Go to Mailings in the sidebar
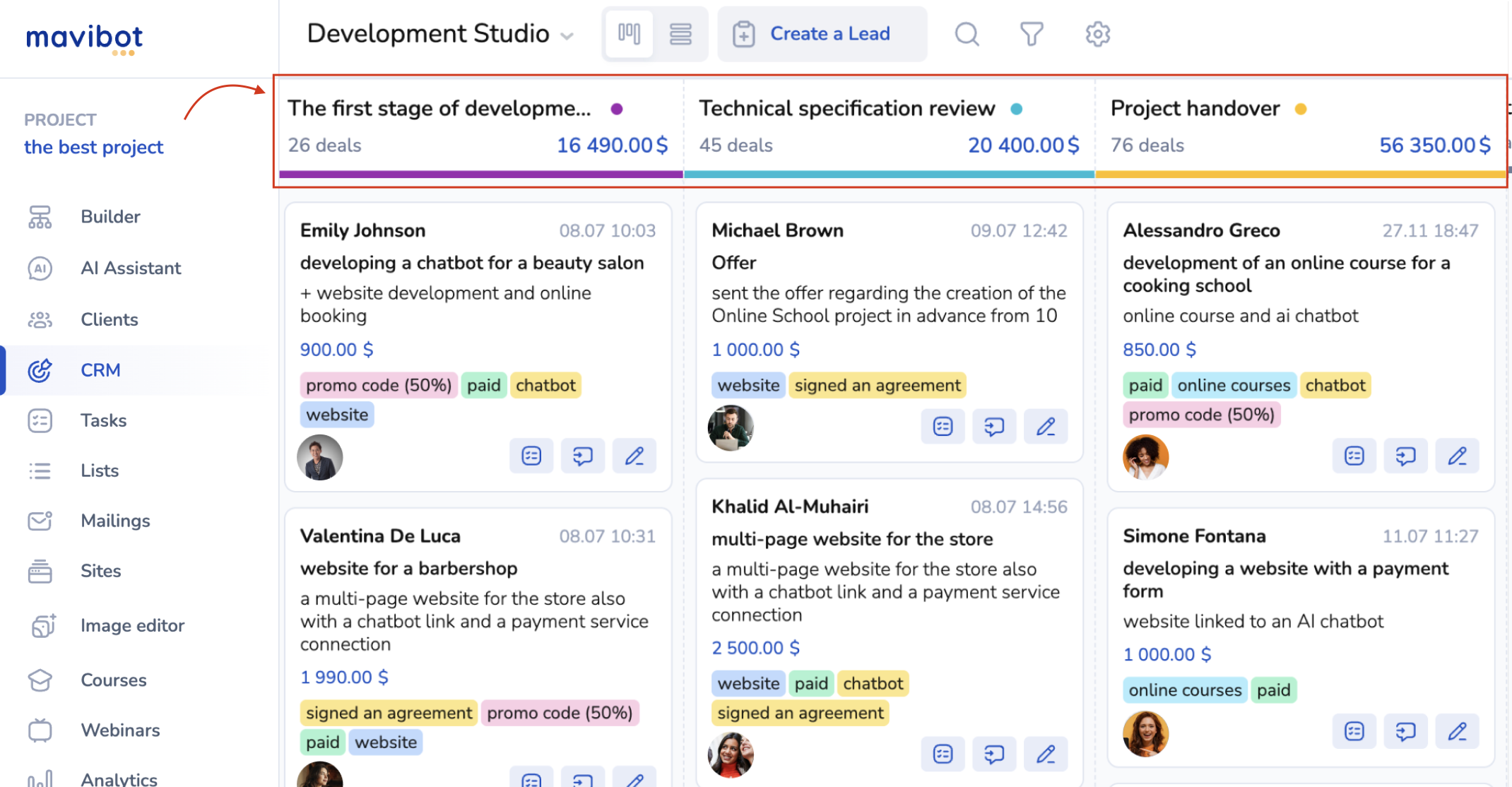Screen dimensions: 1512x787 coord(115,521)
